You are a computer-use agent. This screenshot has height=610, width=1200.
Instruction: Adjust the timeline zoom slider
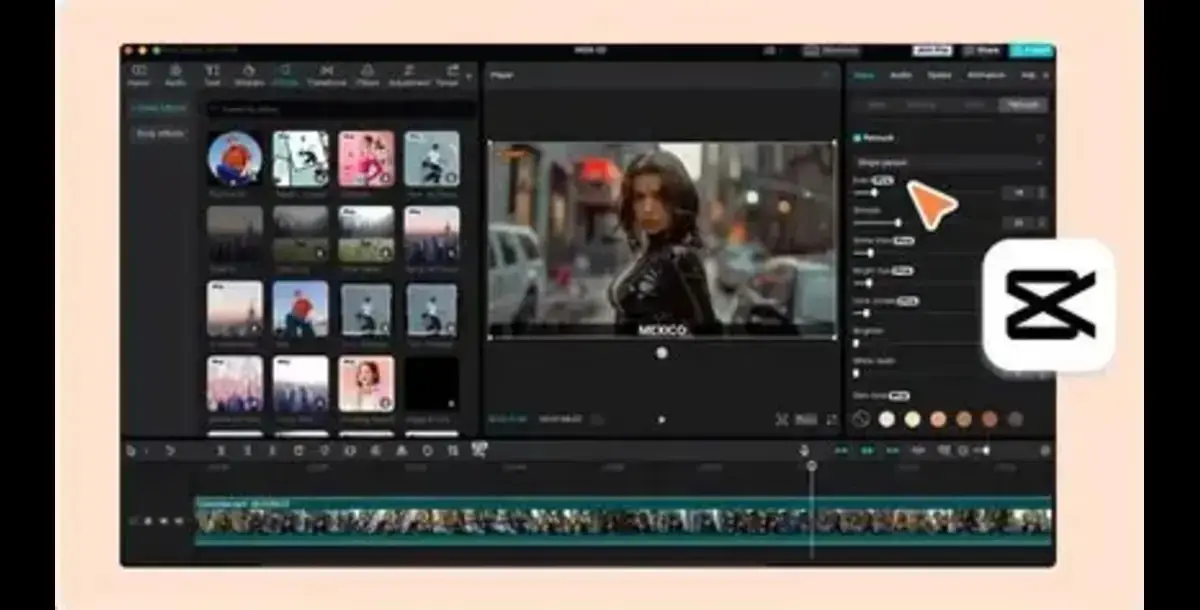coord(987,451)
